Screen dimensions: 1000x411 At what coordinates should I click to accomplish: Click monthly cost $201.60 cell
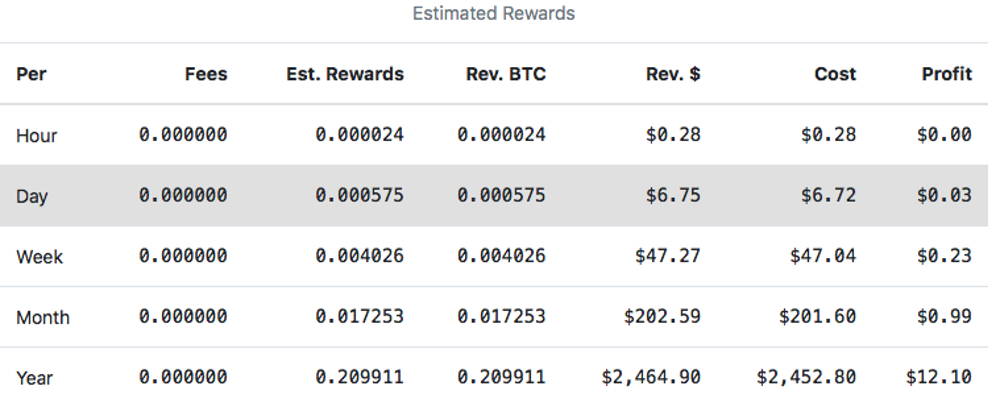tap(818, 317)
